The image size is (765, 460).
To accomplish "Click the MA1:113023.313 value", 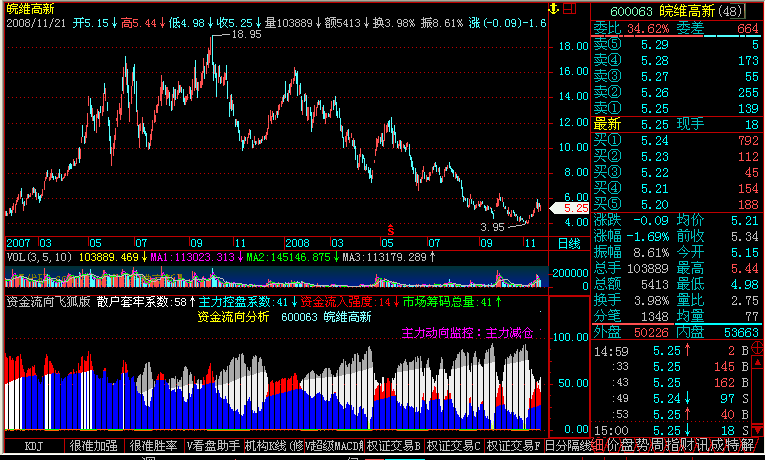I will pos(192,257).
